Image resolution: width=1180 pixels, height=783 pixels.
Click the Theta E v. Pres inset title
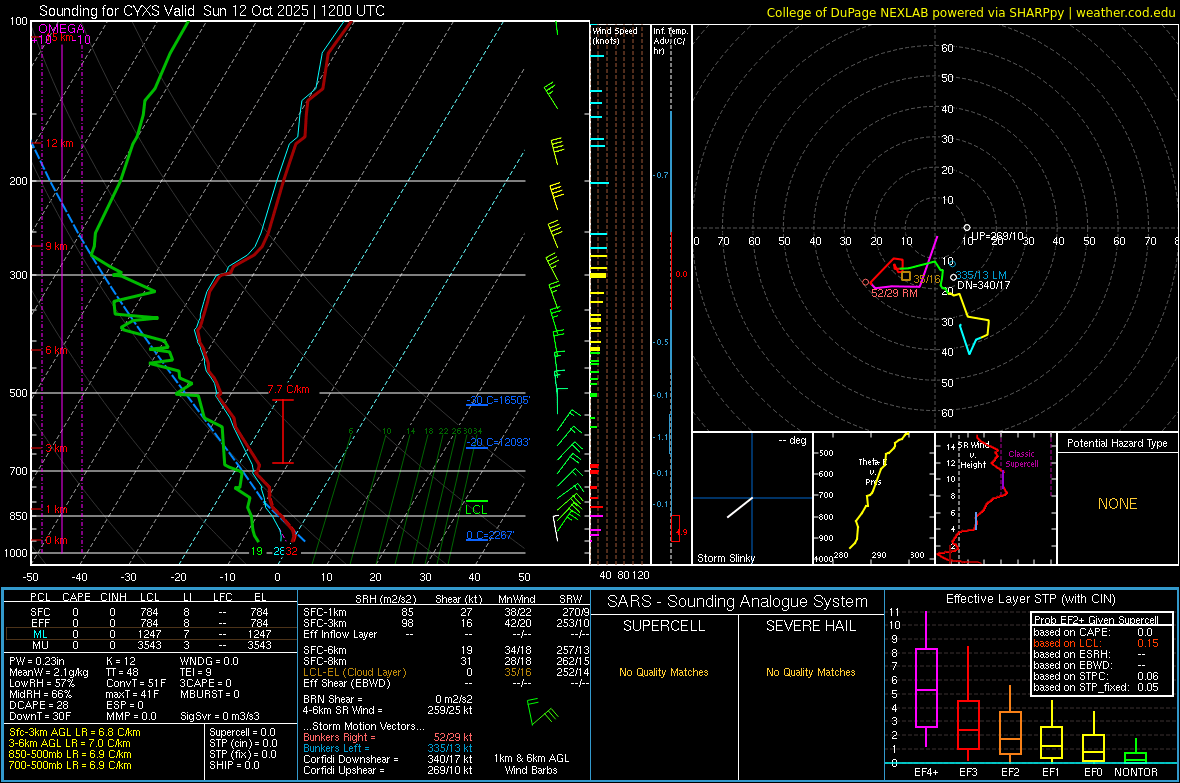[x=872, y=471]
